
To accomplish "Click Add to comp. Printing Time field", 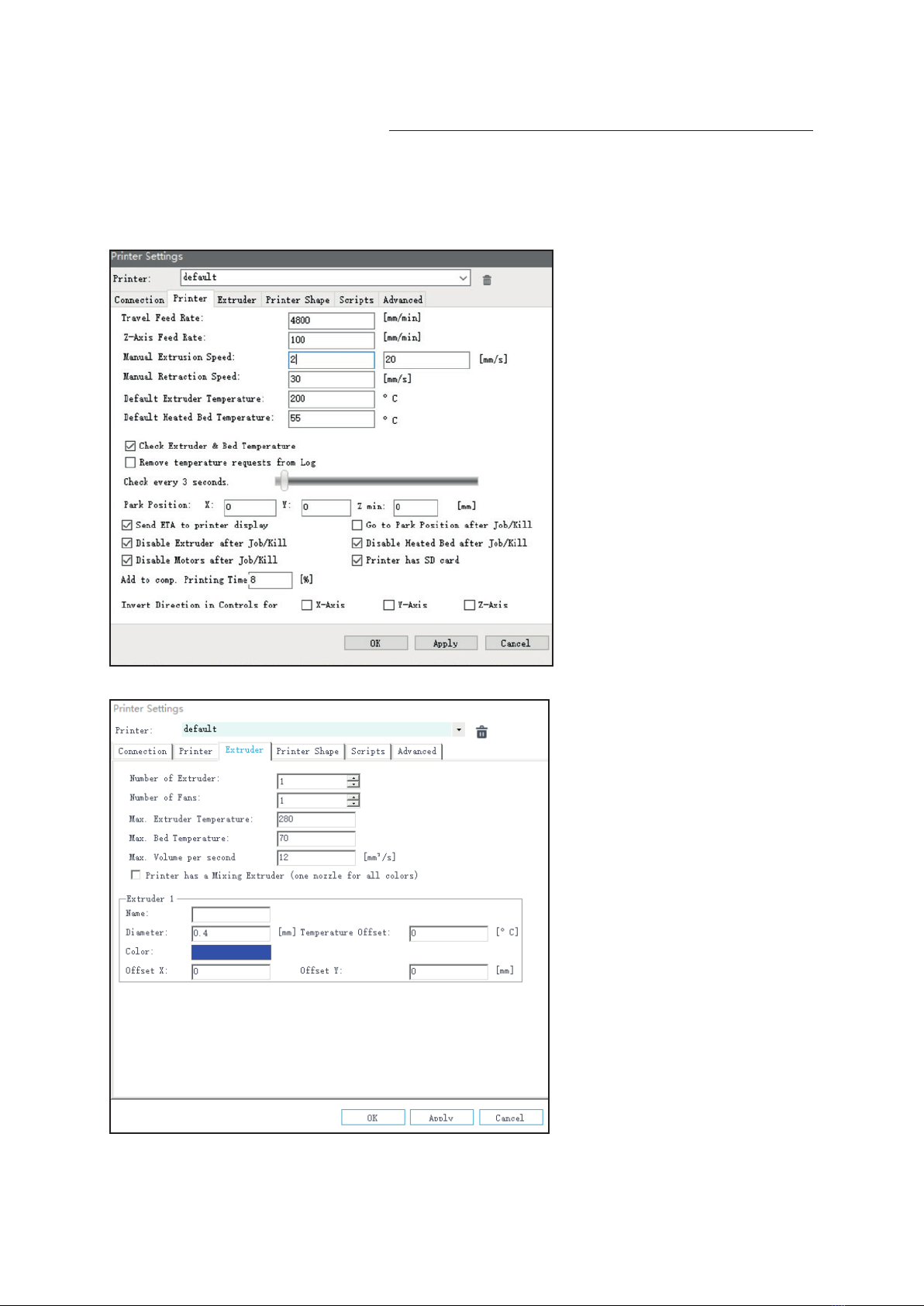I will pyautogui.click(x=271, y=580).
